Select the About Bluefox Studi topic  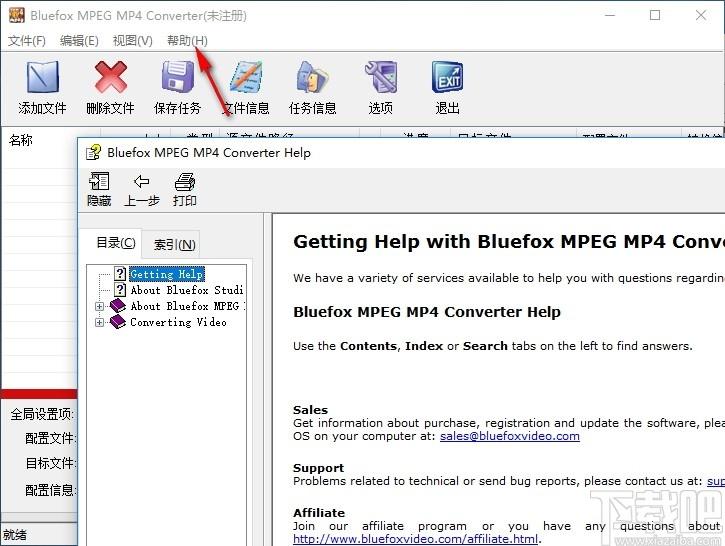(187, 290)
